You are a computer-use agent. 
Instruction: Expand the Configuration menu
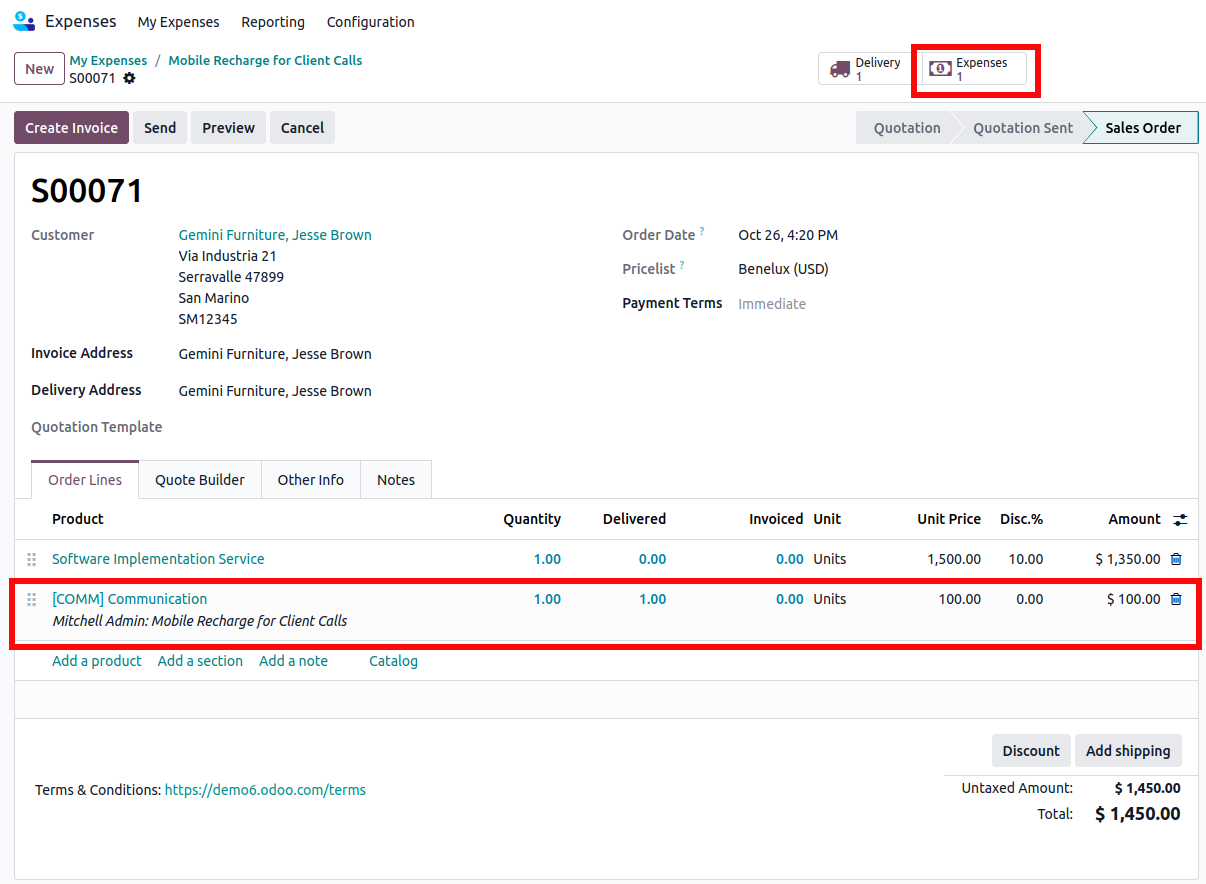[x=370, y=22]
